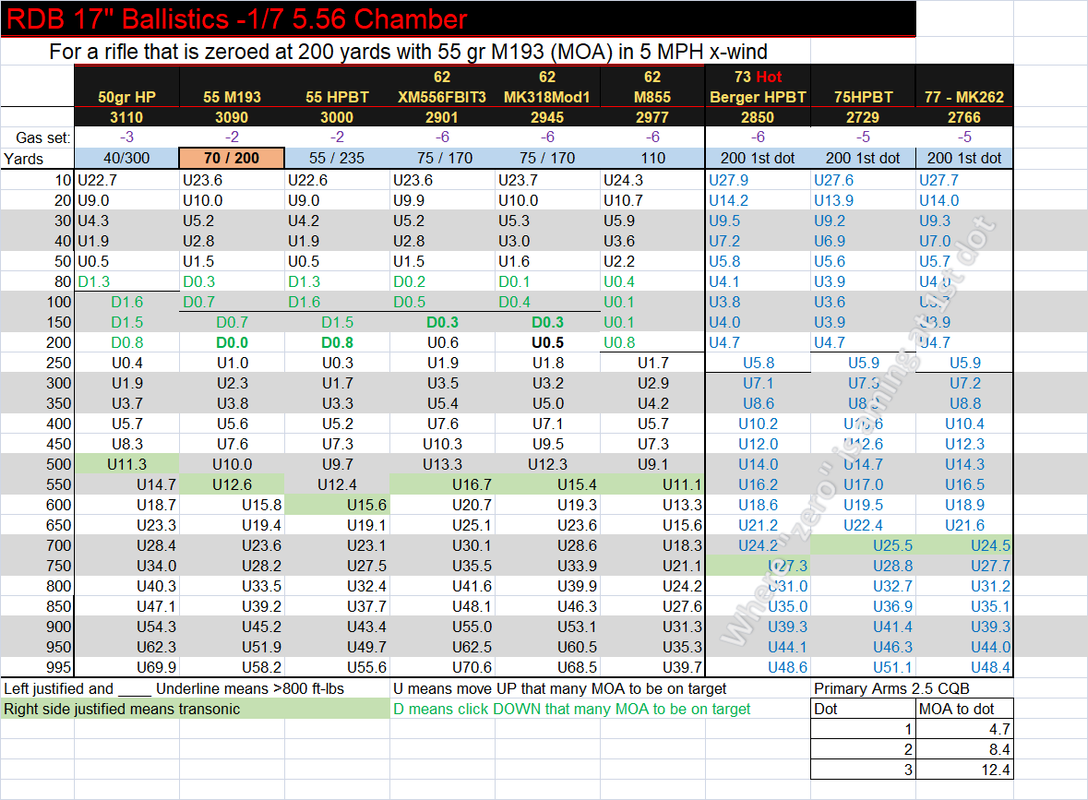The height and width of the screenshot is (800, 1088).
Task: Click the 'Berger HPBT' header cell
Action: [x=758, y=97]
